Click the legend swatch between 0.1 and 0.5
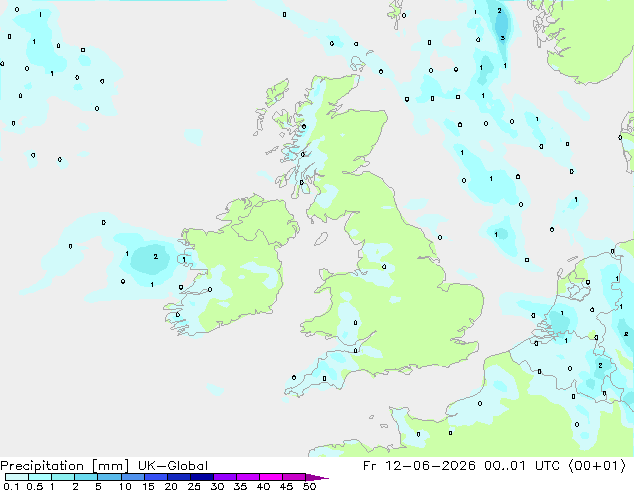The image size is (634, 490). [x=17, y=477]
